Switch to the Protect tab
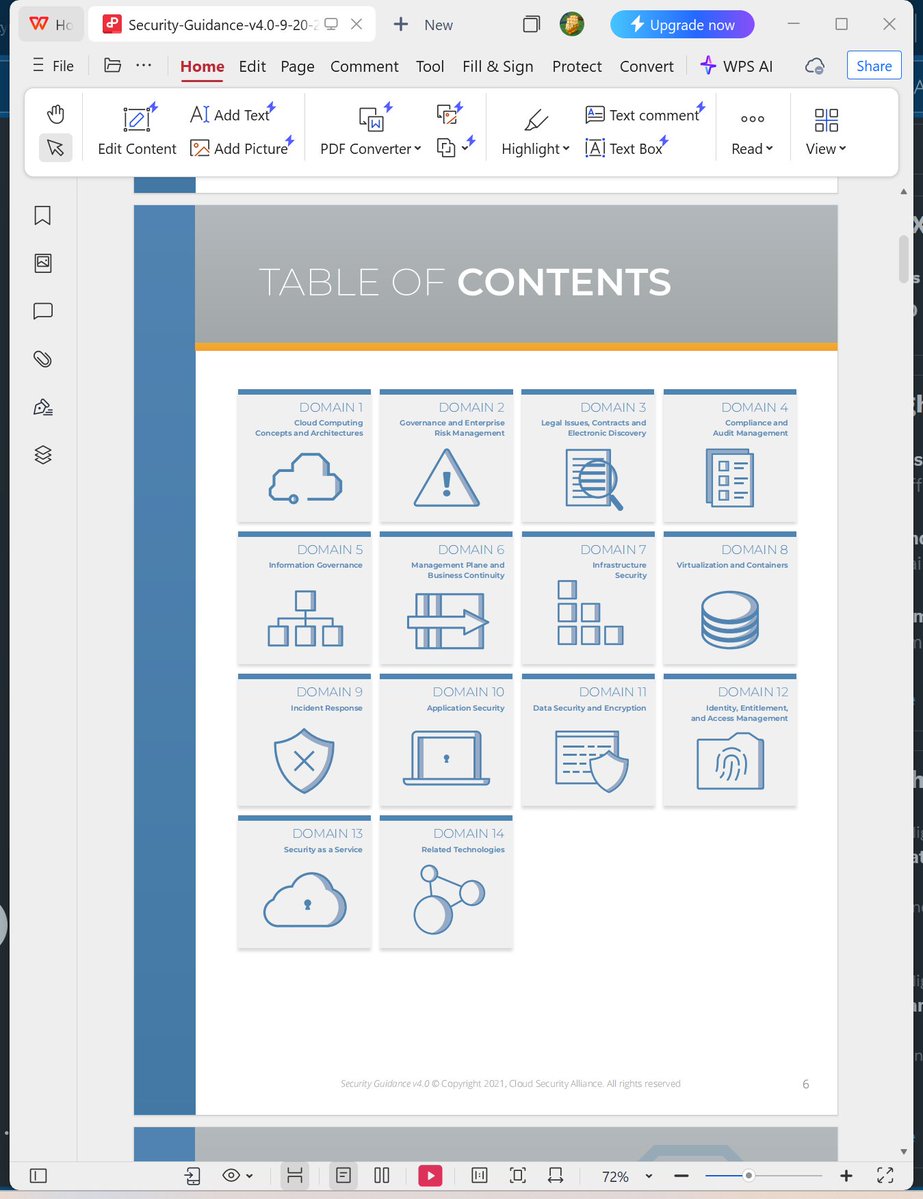This screenshot has height=1199, width=923. tap(577, 67)
